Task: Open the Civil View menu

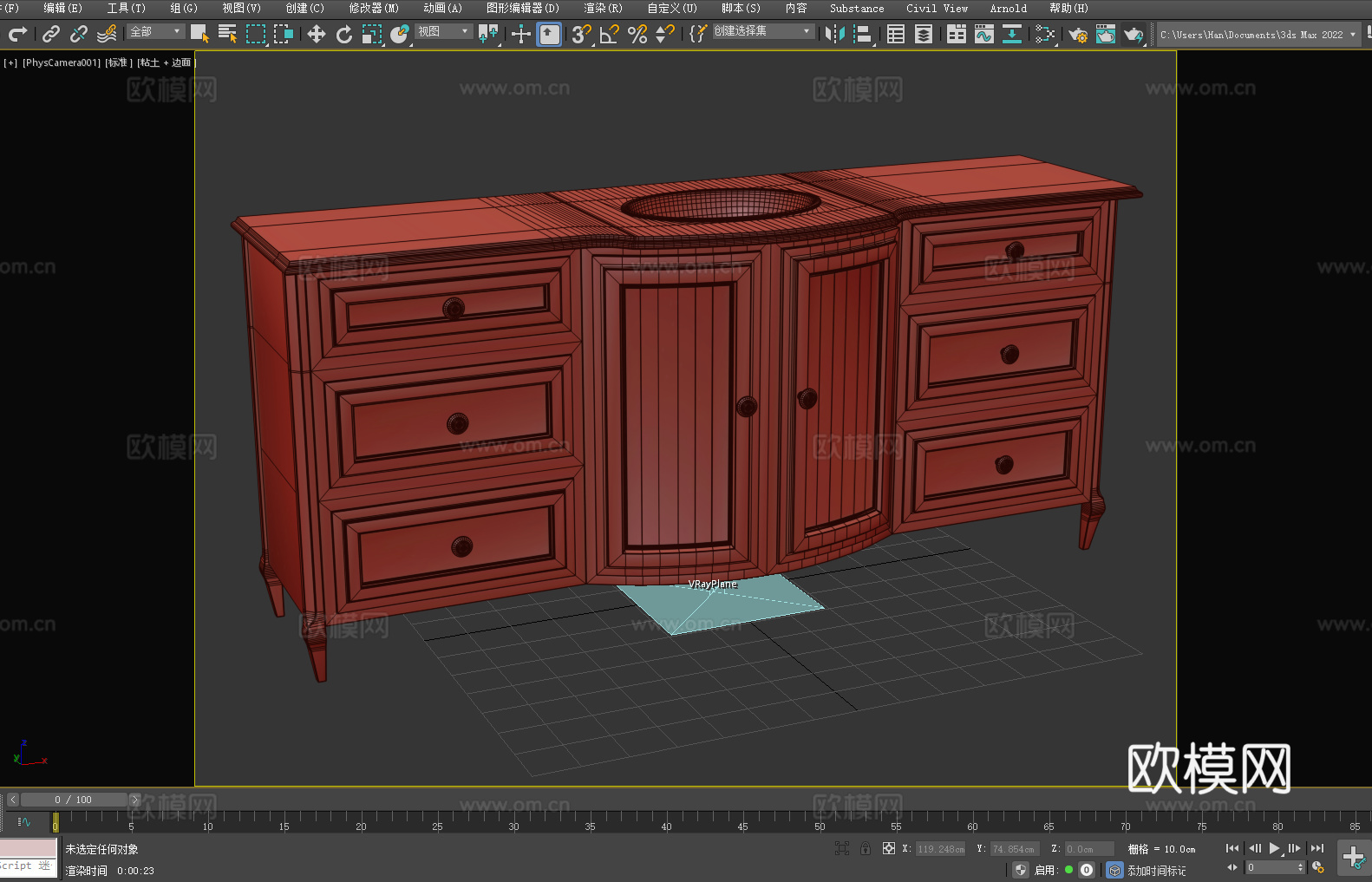Action: click(x=938, y=8)
